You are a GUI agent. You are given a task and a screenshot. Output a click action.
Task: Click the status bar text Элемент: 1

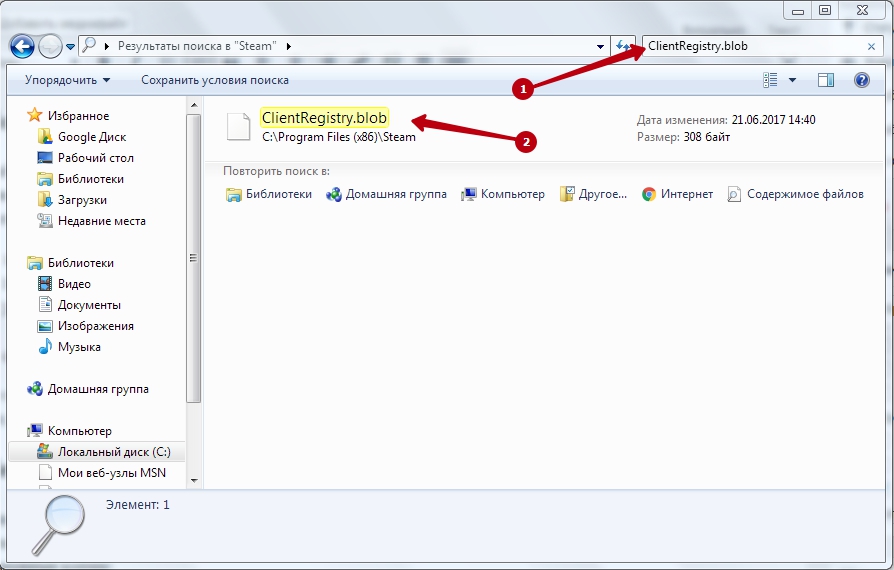(x=137, y=505)
